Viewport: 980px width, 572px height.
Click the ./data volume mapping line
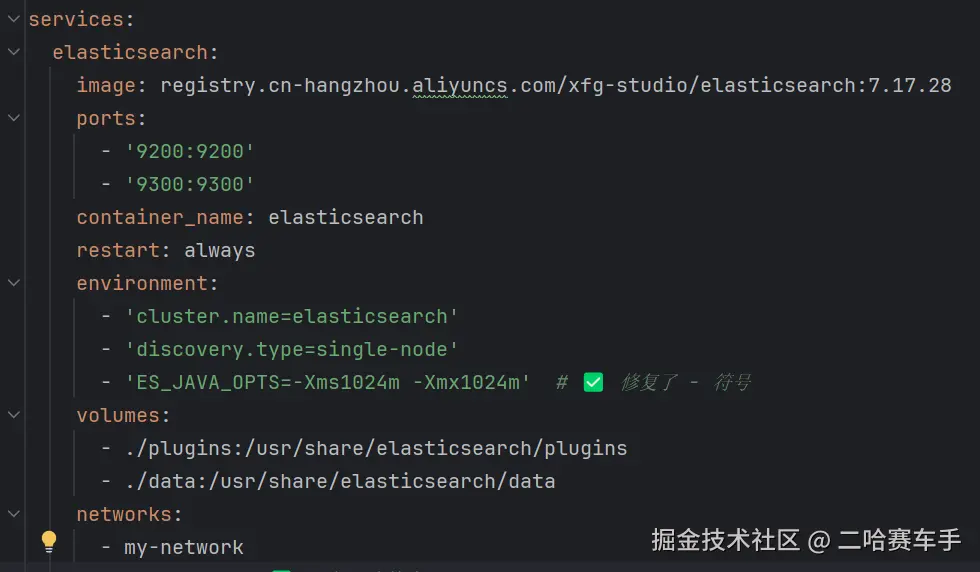340,481
